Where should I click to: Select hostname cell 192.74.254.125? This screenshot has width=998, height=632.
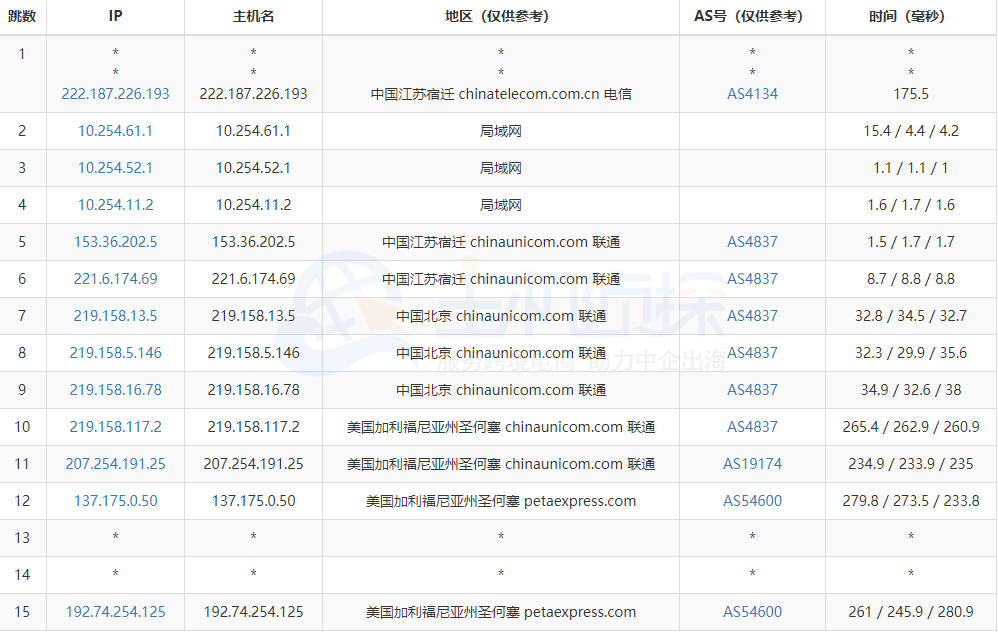pos(253,612)
